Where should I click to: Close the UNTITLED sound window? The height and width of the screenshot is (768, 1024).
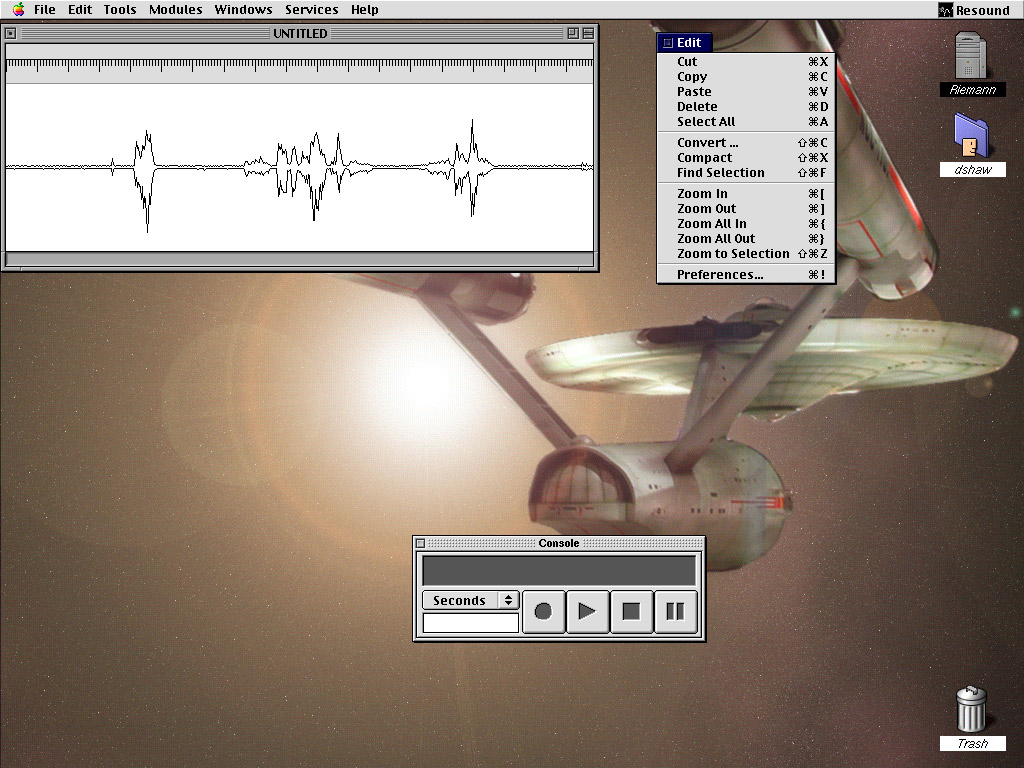point(10,33)
